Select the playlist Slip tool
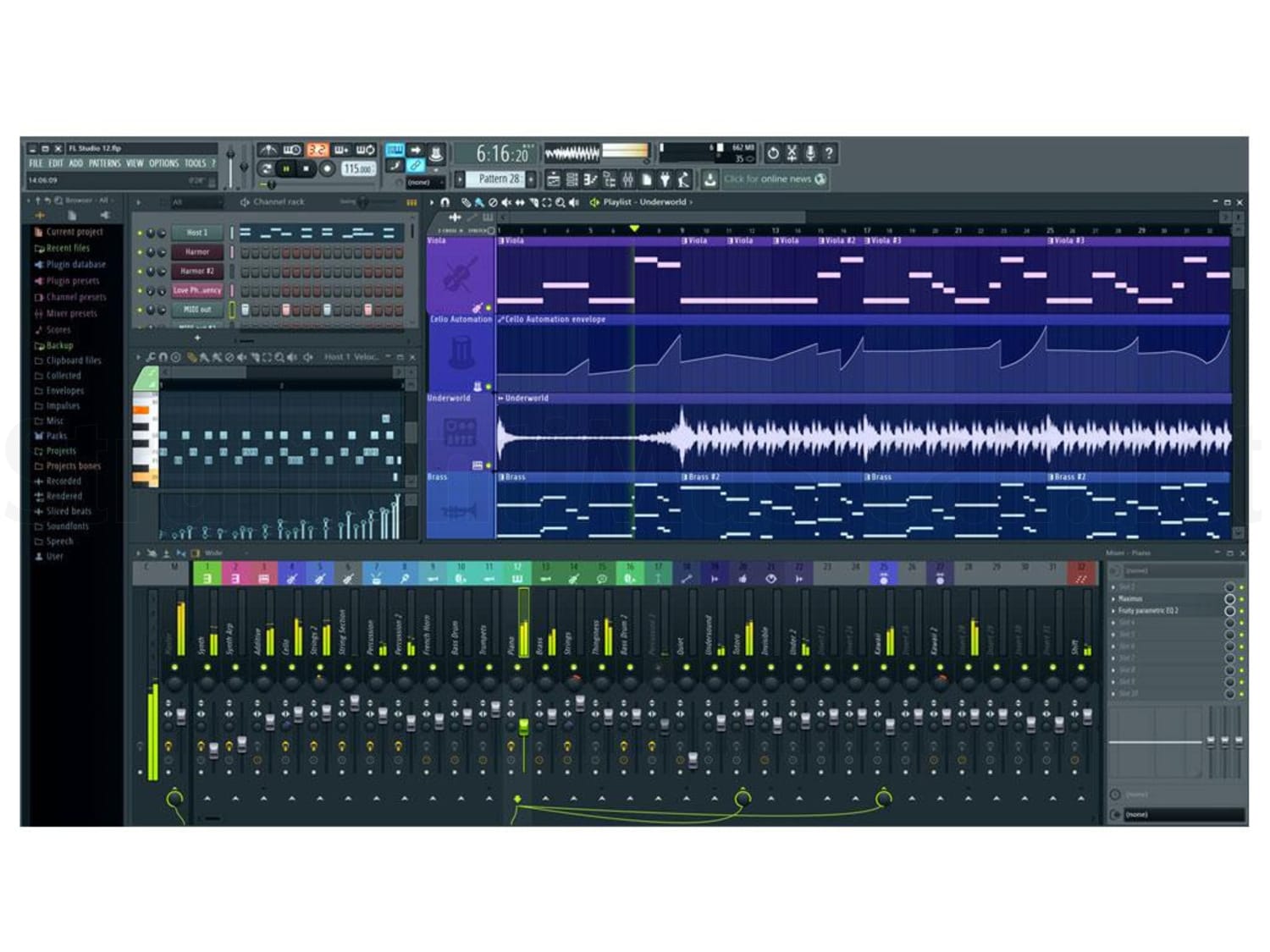 point(520,202)
